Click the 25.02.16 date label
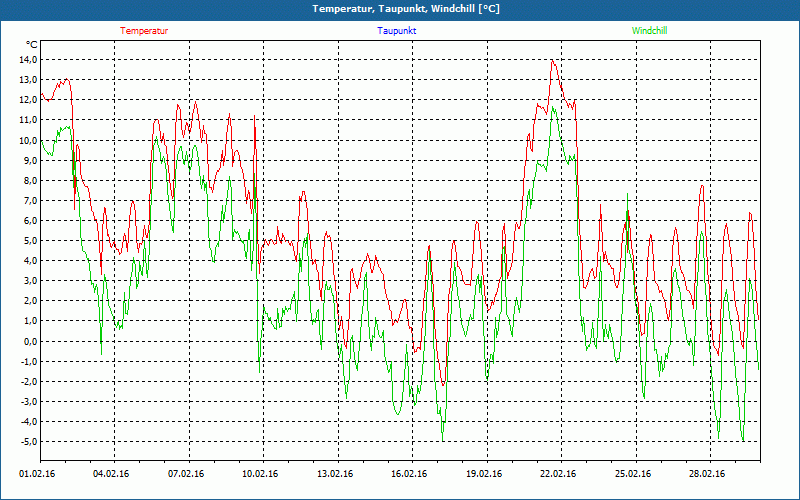 (x=633, y=474)
